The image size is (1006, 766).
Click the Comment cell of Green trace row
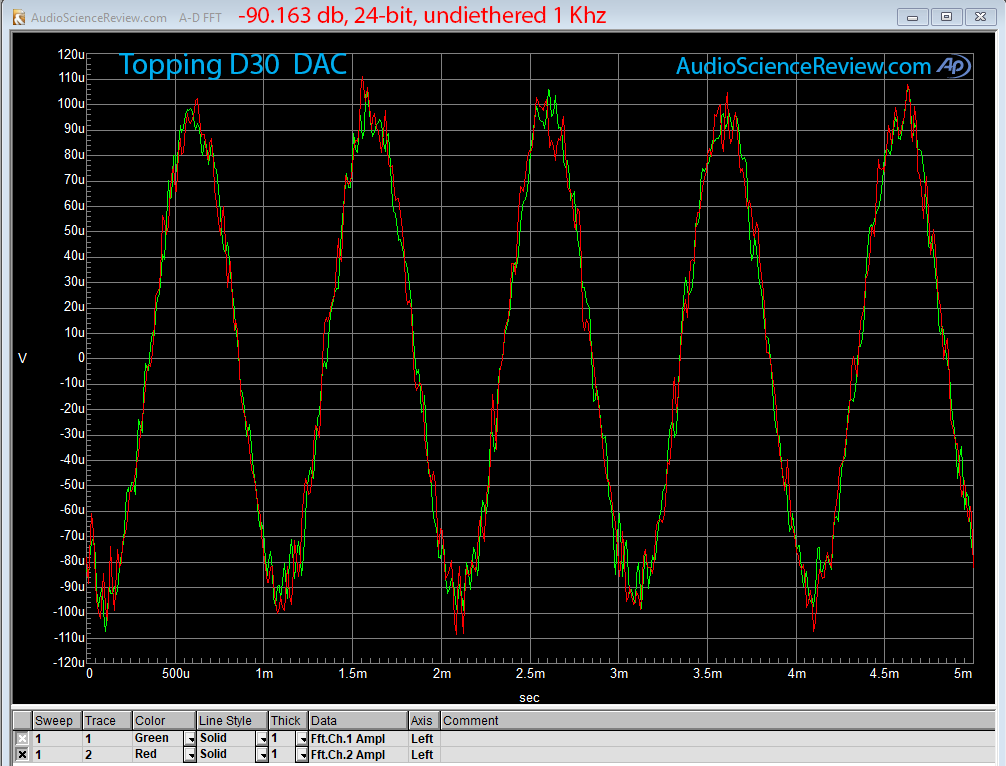pos(717,739)
